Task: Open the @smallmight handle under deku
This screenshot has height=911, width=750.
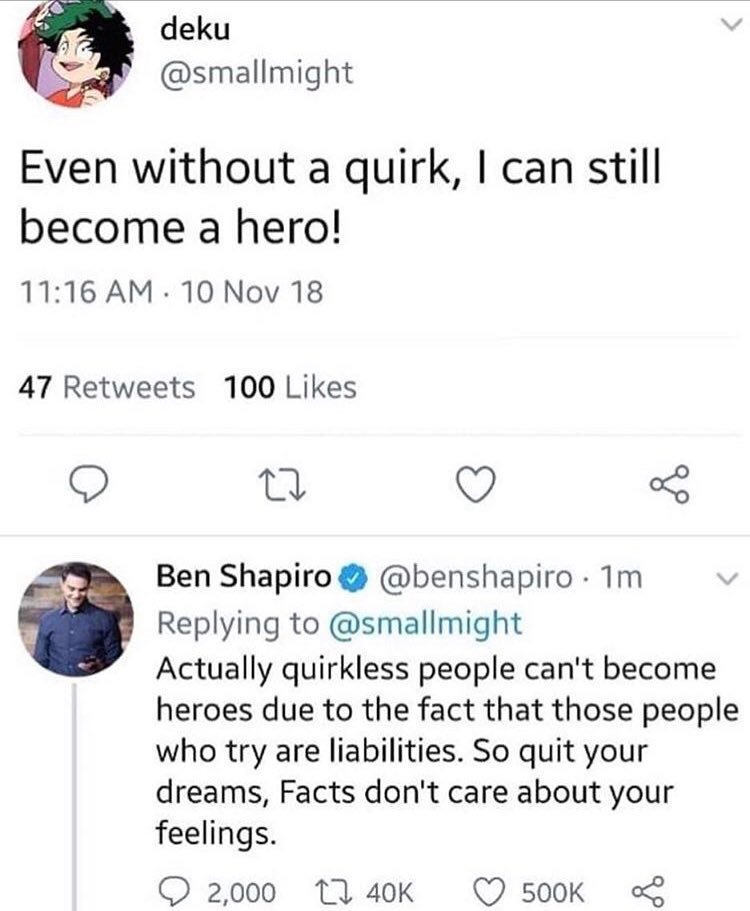Action: [256, 74]
